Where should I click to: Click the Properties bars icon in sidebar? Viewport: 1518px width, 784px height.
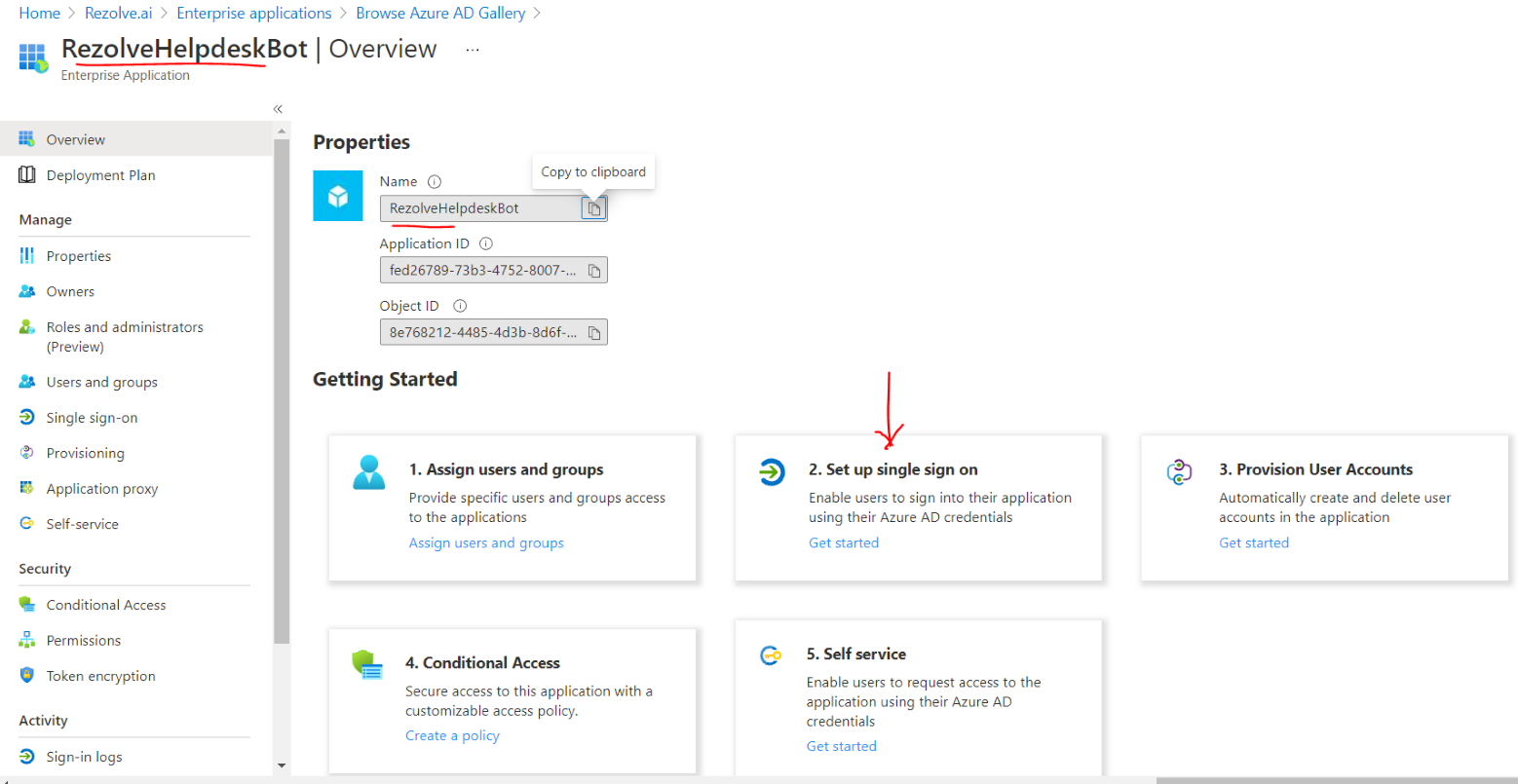click(x=27, y=256)
